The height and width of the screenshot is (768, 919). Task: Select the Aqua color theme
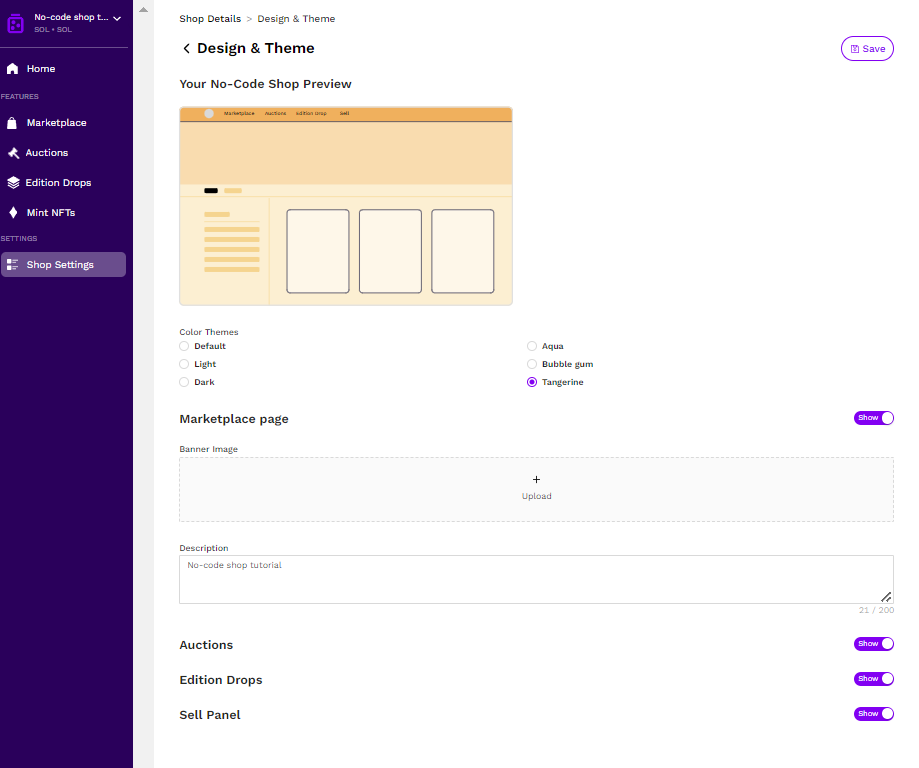[x=532, y=346]
